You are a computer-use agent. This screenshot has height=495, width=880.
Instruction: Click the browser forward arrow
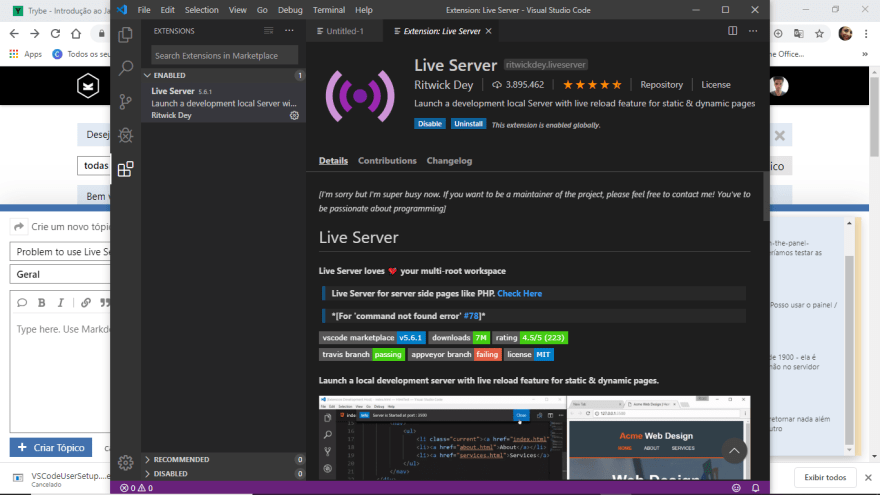pos(35,34)
